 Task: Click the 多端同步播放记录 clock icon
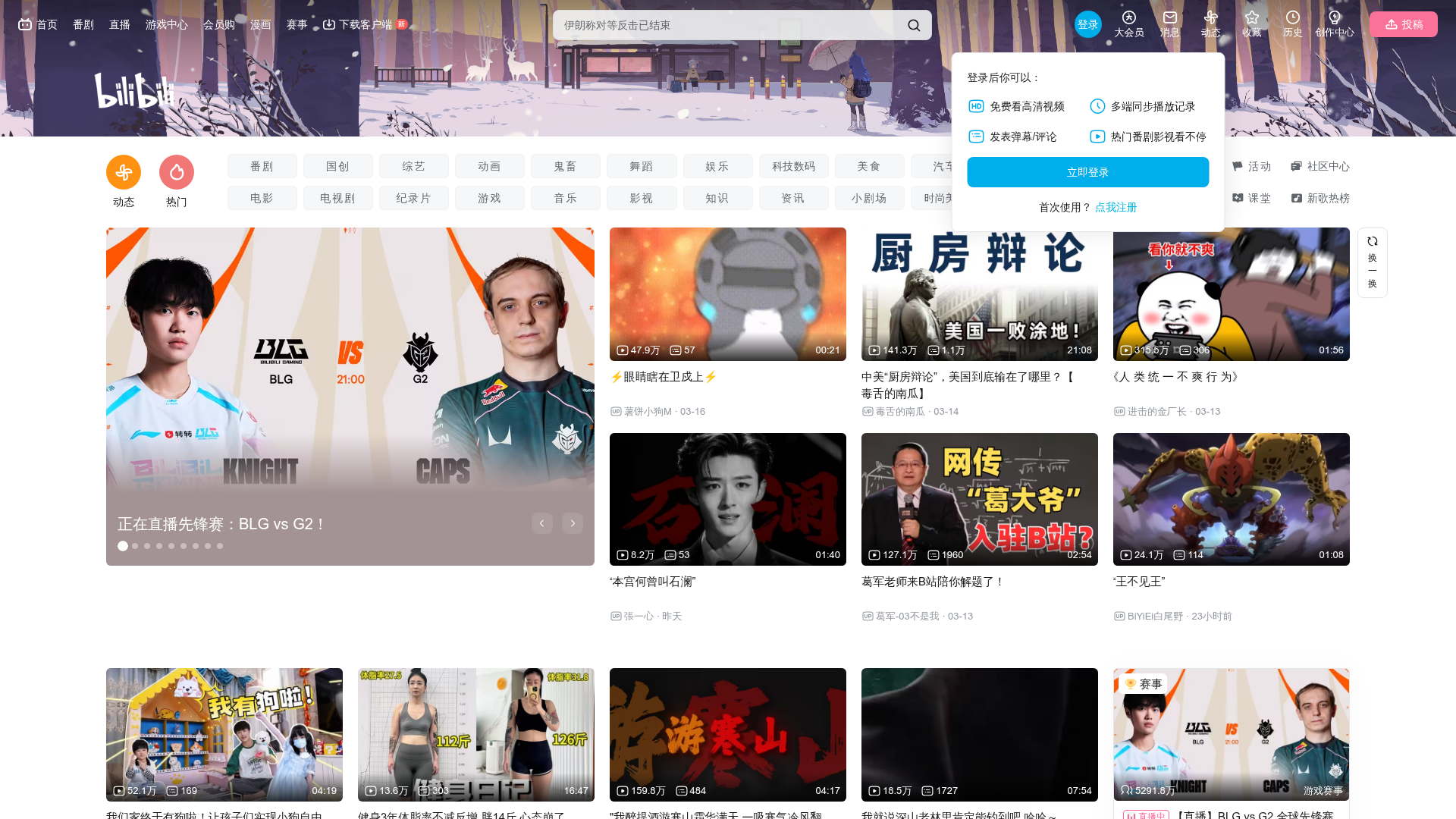click(1097, 106)
